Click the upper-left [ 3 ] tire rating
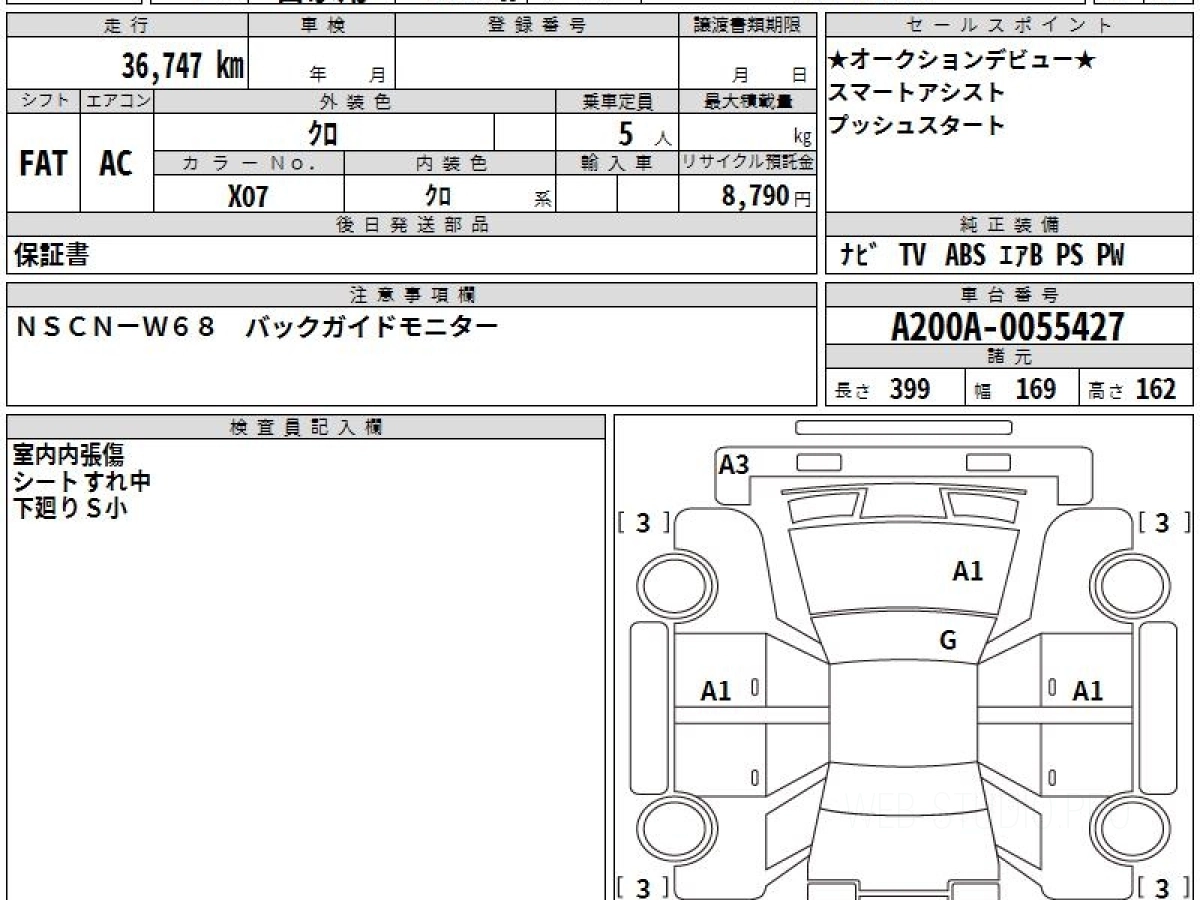 tap(644, 523)
